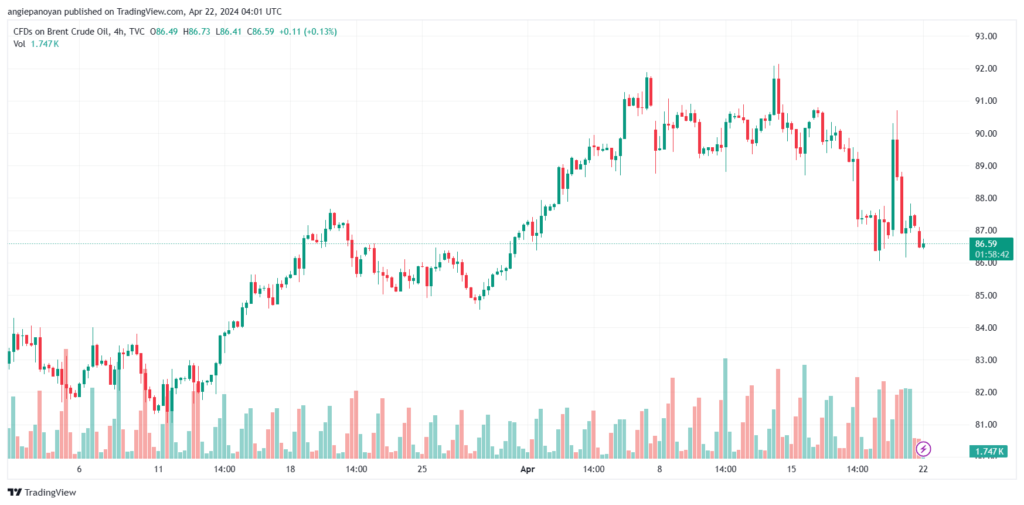Click the H86.73 high value in legend
Screen dimensions: 1024x505
(x=197, y=31)
